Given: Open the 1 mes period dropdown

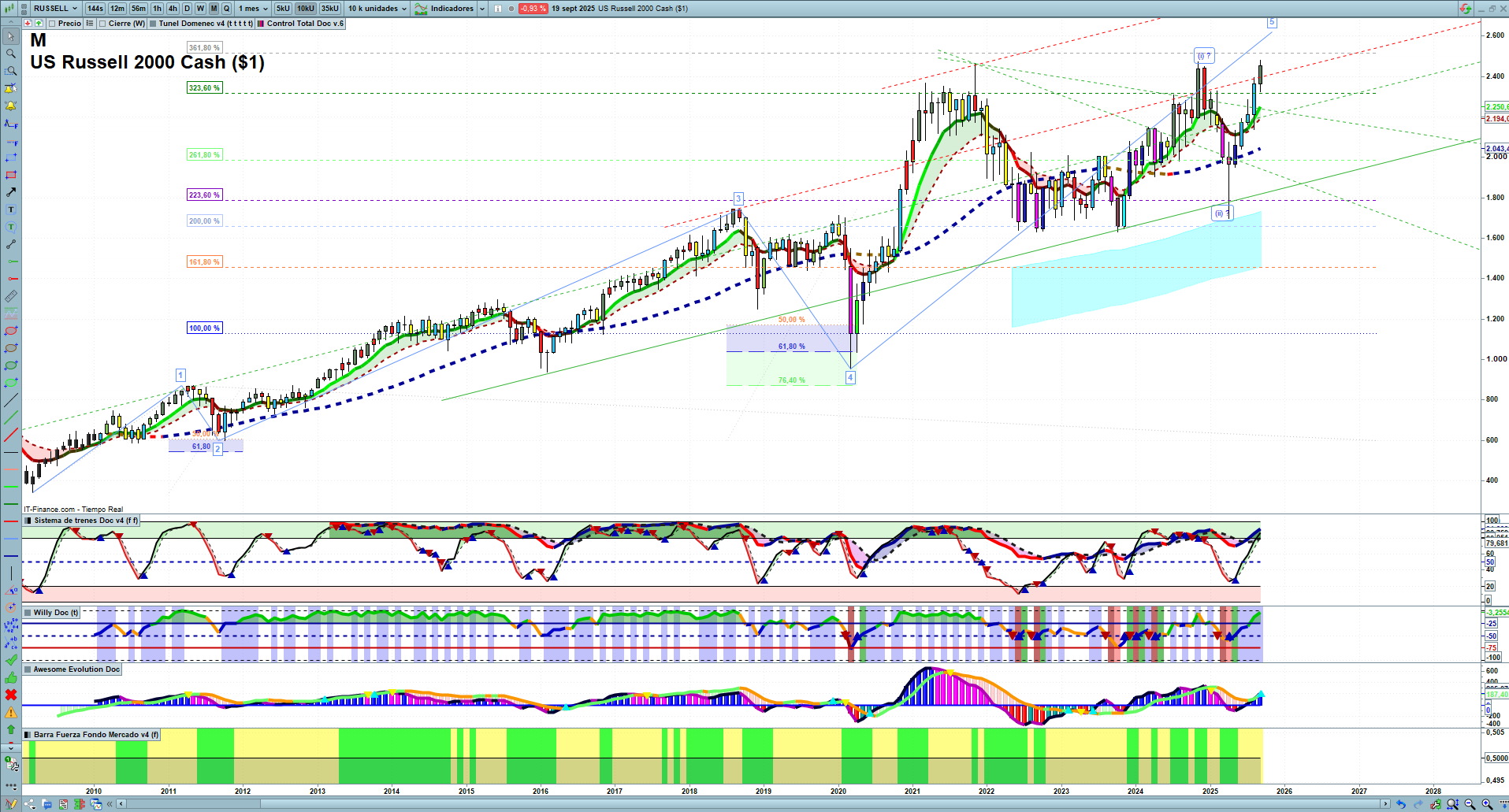Looking at the screenshot, I should (x=253, y=9).
